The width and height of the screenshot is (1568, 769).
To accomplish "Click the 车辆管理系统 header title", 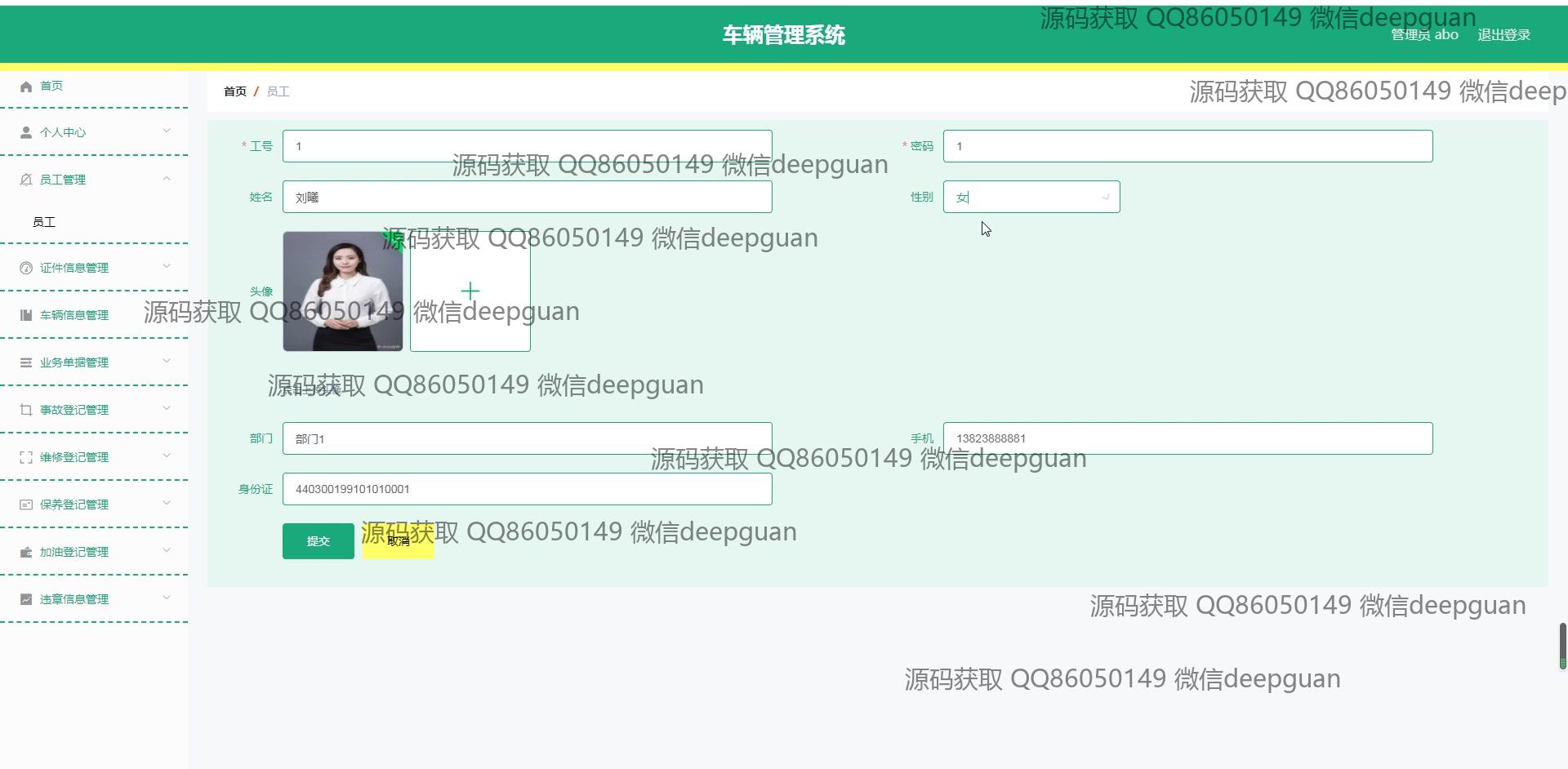I will coord(784,35).
